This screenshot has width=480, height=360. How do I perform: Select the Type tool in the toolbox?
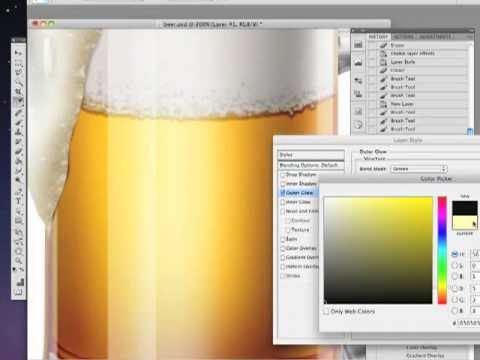tap(18, 201)
